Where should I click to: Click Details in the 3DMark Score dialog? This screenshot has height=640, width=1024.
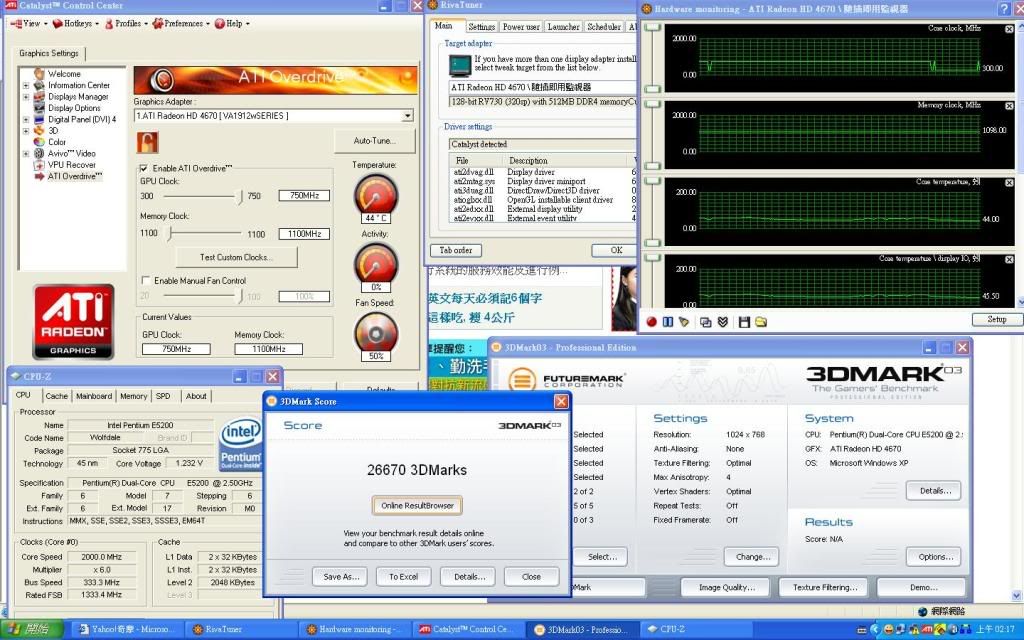point(470,577)
